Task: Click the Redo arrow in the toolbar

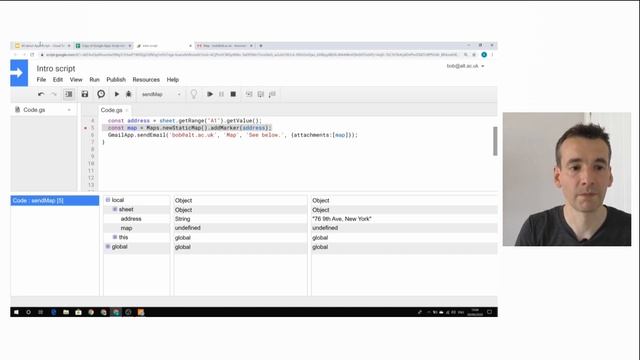Action: tap(53, 94)
